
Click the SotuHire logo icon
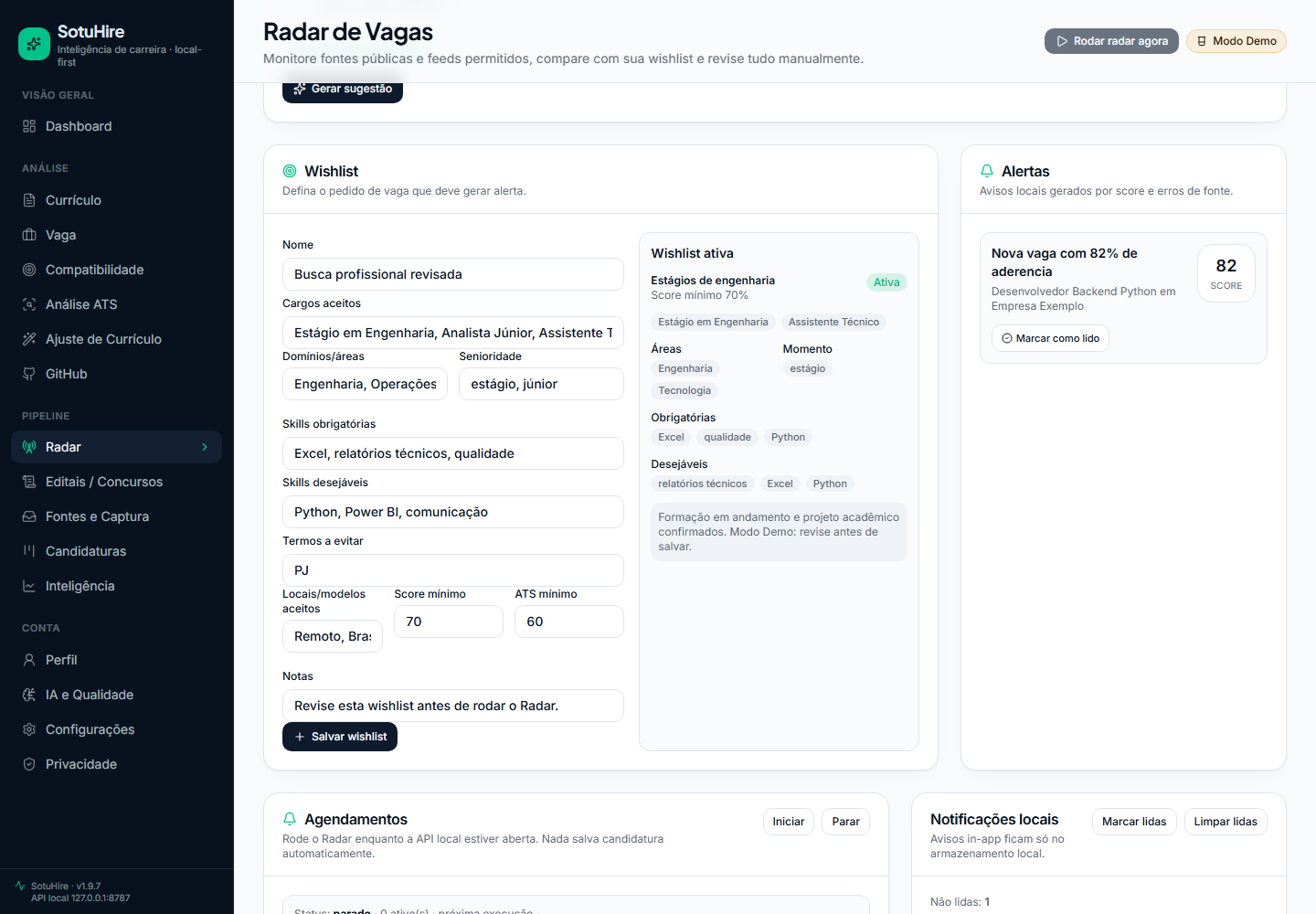coord(35,43)
